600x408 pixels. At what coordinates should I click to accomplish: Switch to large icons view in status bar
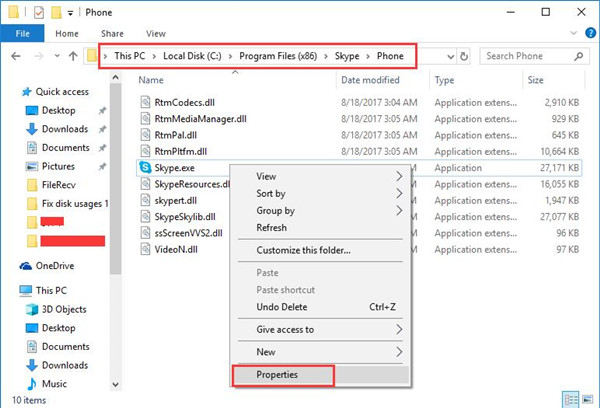[x=587, y=400]
